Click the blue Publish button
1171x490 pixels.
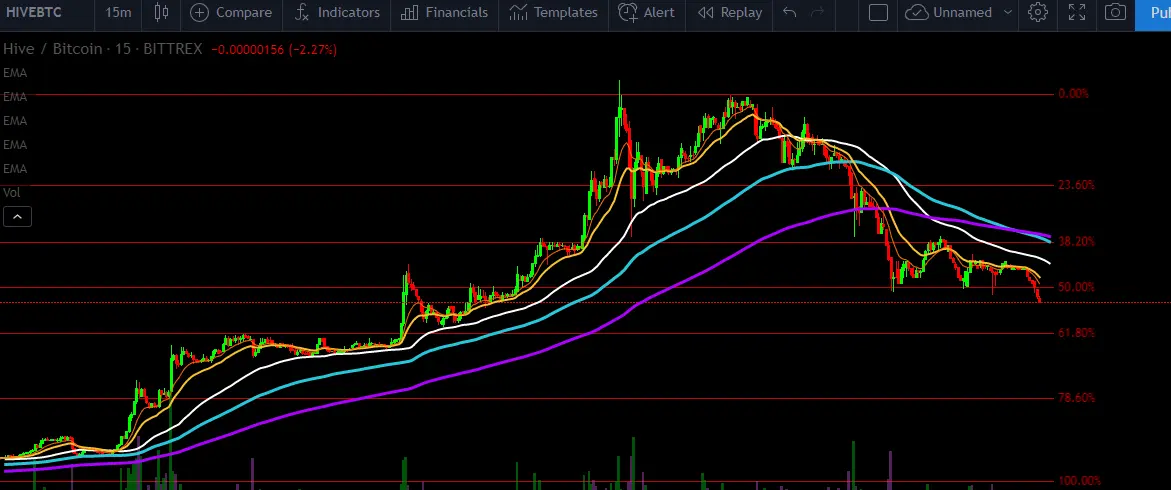(1153, 13)
